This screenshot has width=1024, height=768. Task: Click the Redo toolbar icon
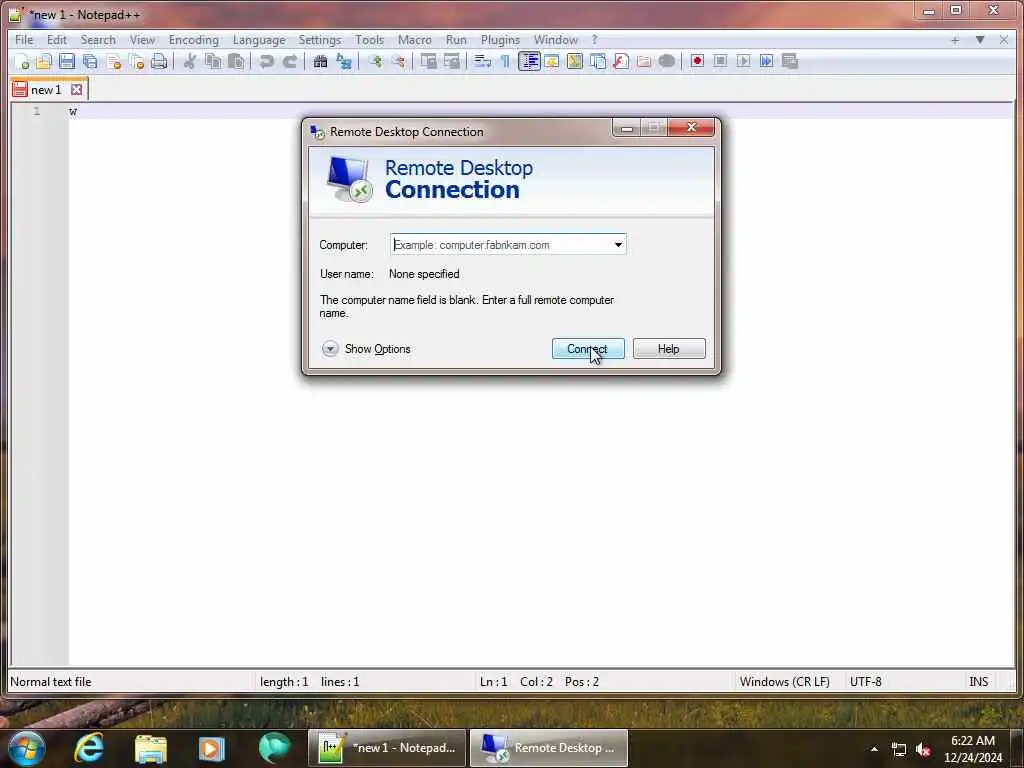click(x=290, y=61)
